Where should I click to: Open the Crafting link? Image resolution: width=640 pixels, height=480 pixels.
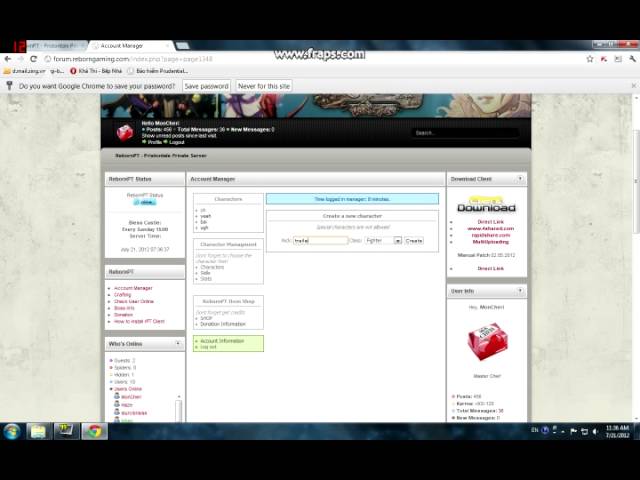pos(122,295)
